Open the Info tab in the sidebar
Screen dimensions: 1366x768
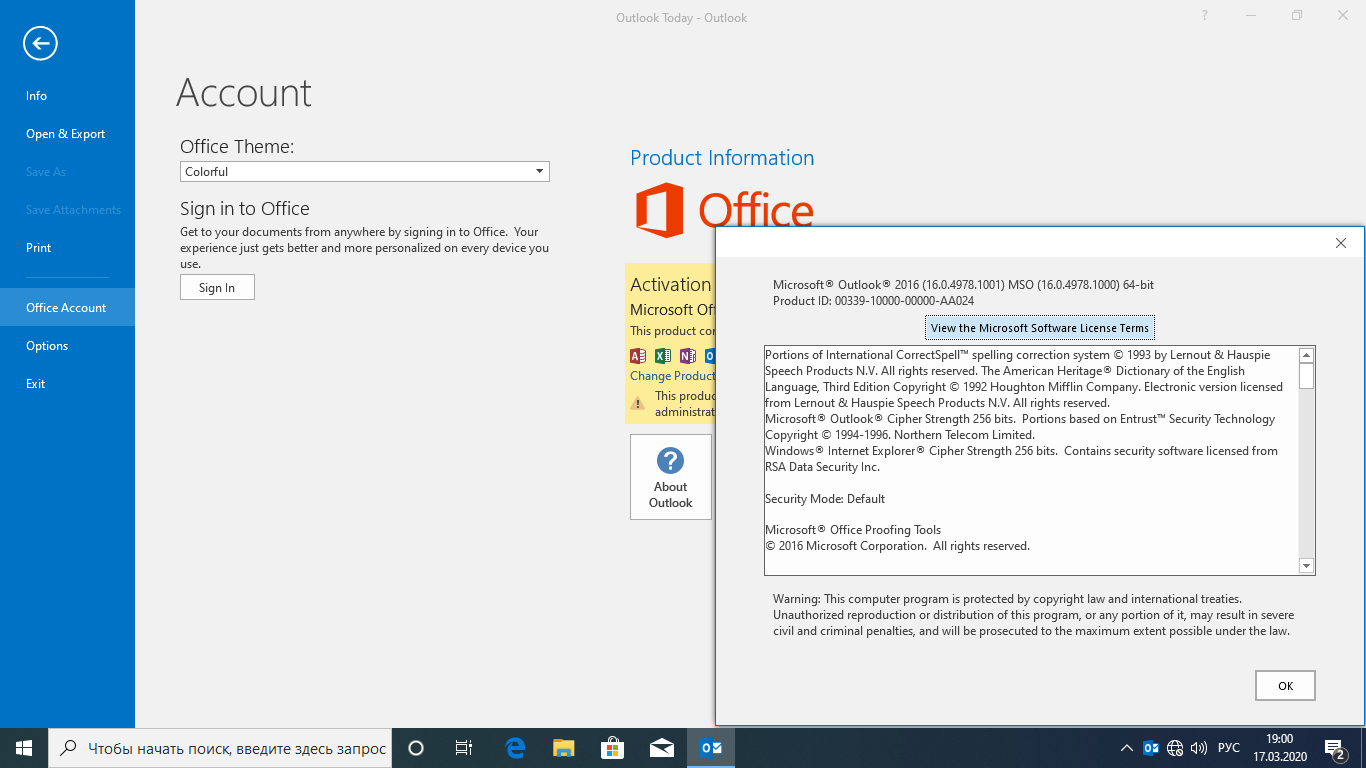point(67,96)
